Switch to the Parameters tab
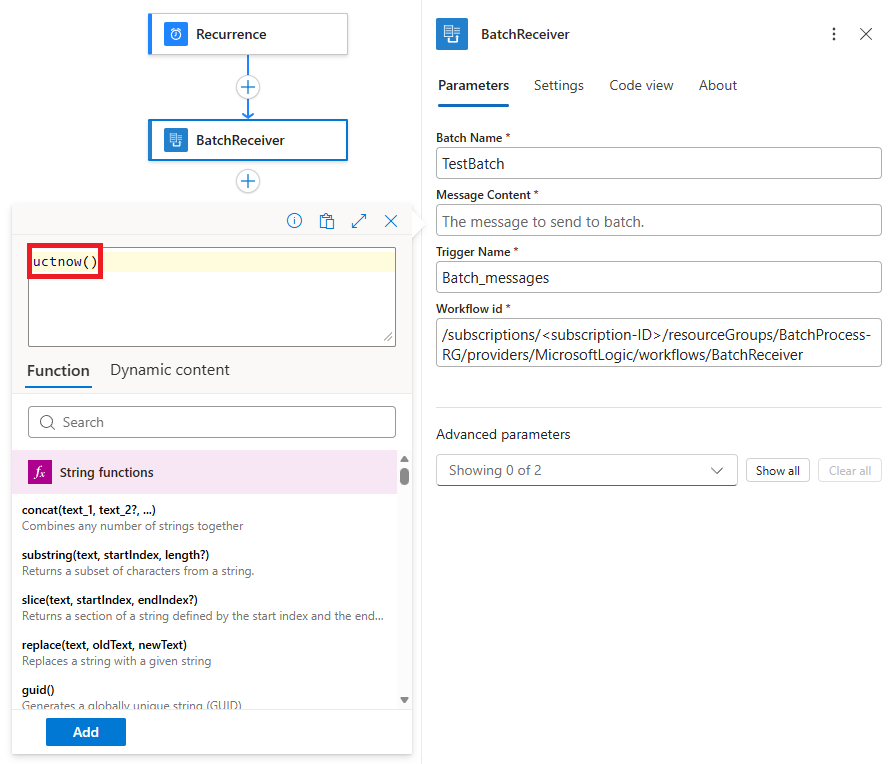 [x=473, y=86]
